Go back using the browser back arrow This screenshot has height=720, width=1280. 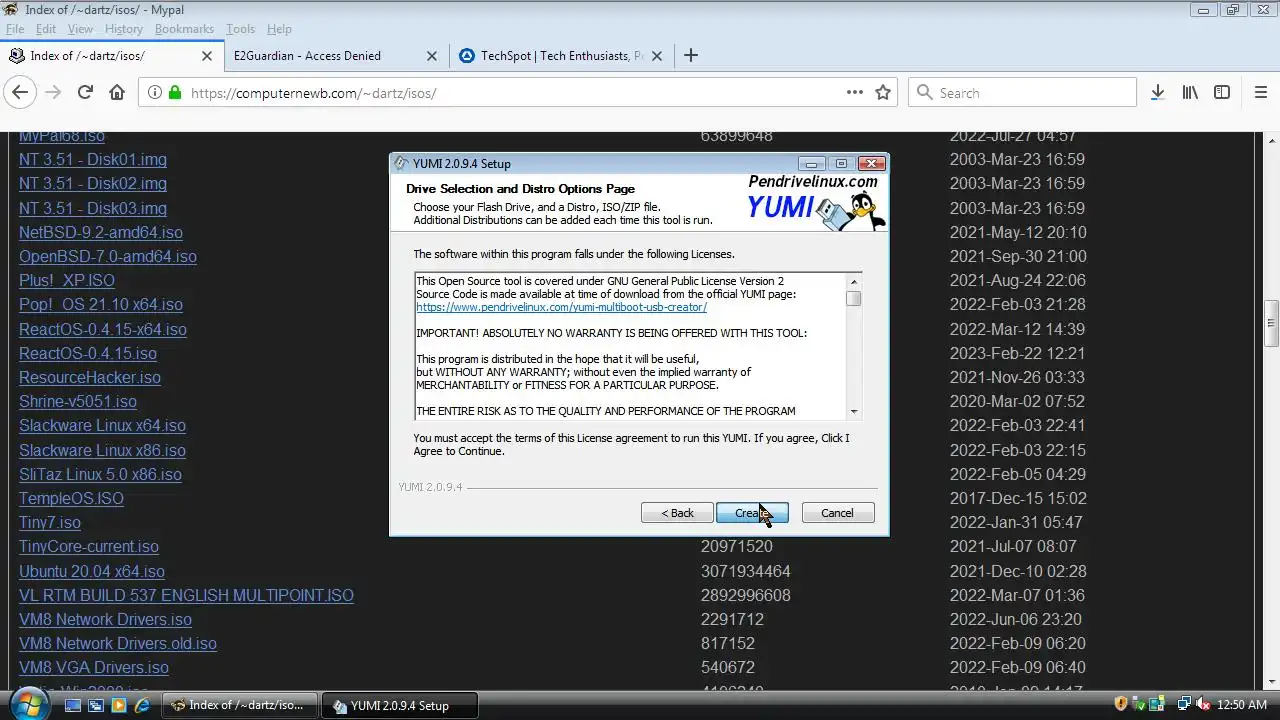20,92
